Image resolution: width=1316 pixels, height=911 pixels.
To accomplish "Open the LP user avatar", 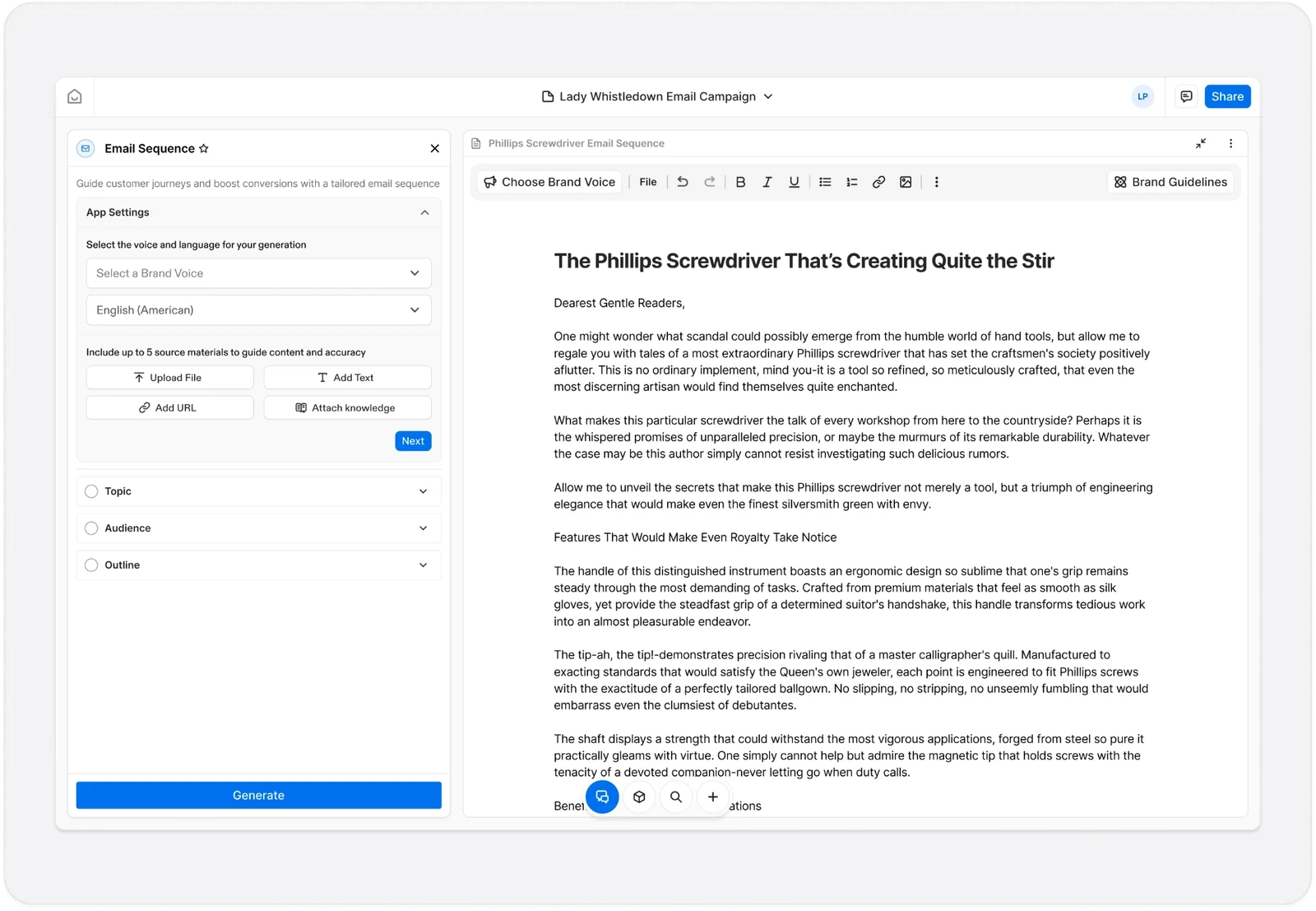I will [x=1142, y=96].
